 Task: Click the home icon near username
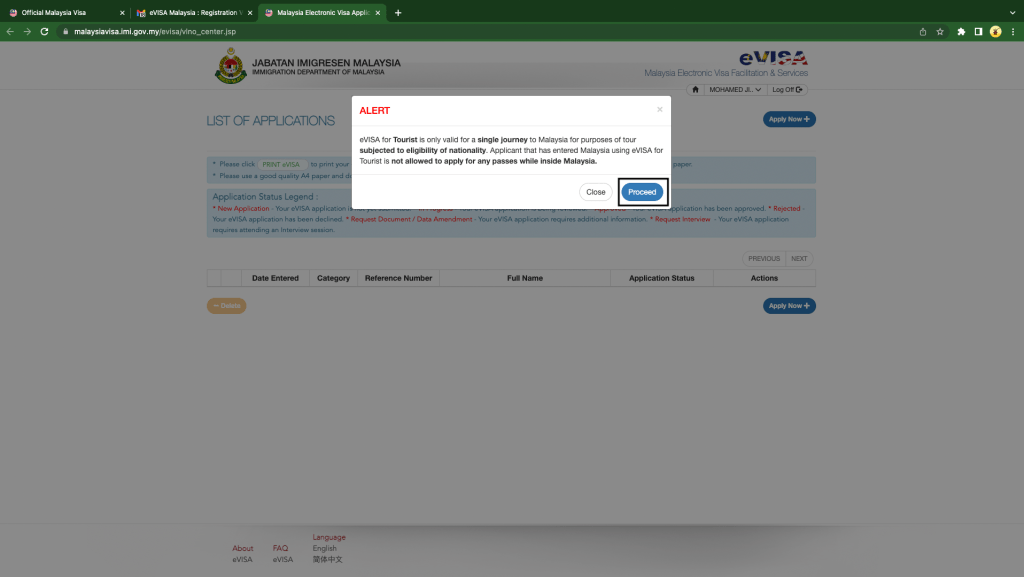pyautogui.click(x=695, y=89)
